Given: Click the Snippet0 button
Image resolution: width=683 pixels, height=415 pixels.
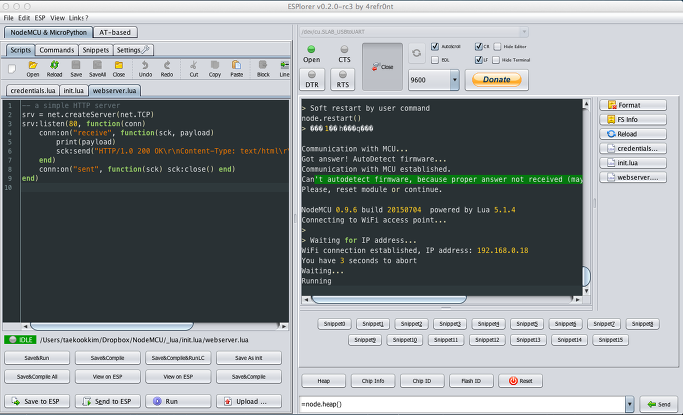Looking at the screenshot, I should click(x=334, y=324).
